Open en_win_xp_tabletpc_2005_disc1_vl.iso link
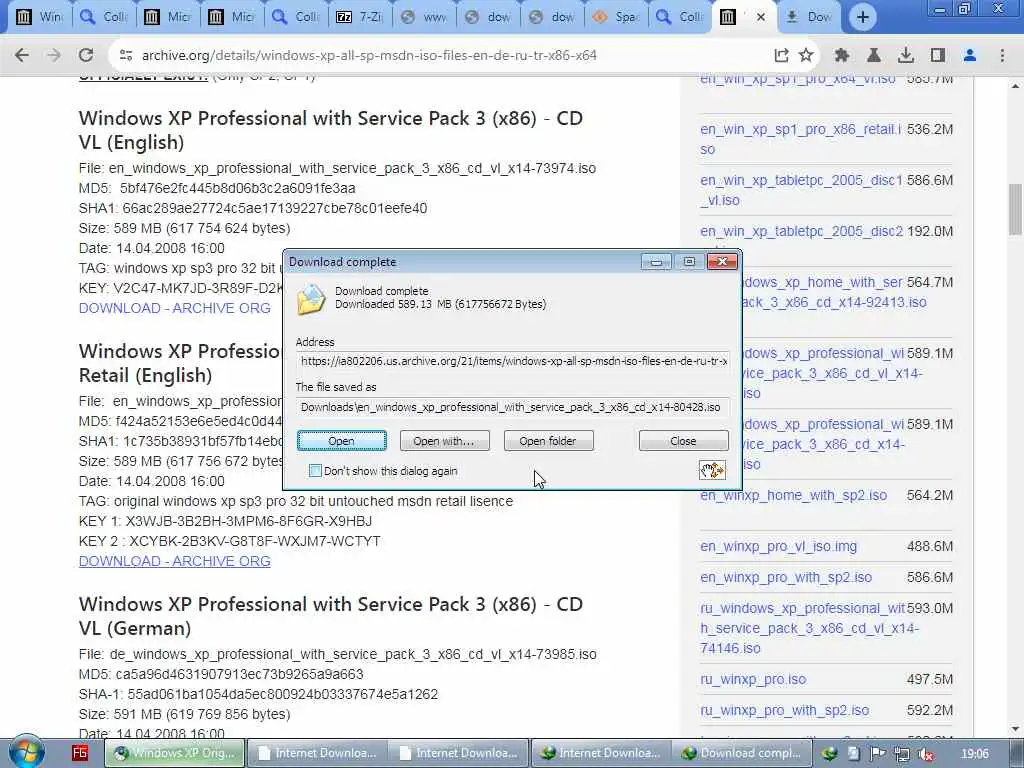1024x768 pixels. [x=801, y=190]
